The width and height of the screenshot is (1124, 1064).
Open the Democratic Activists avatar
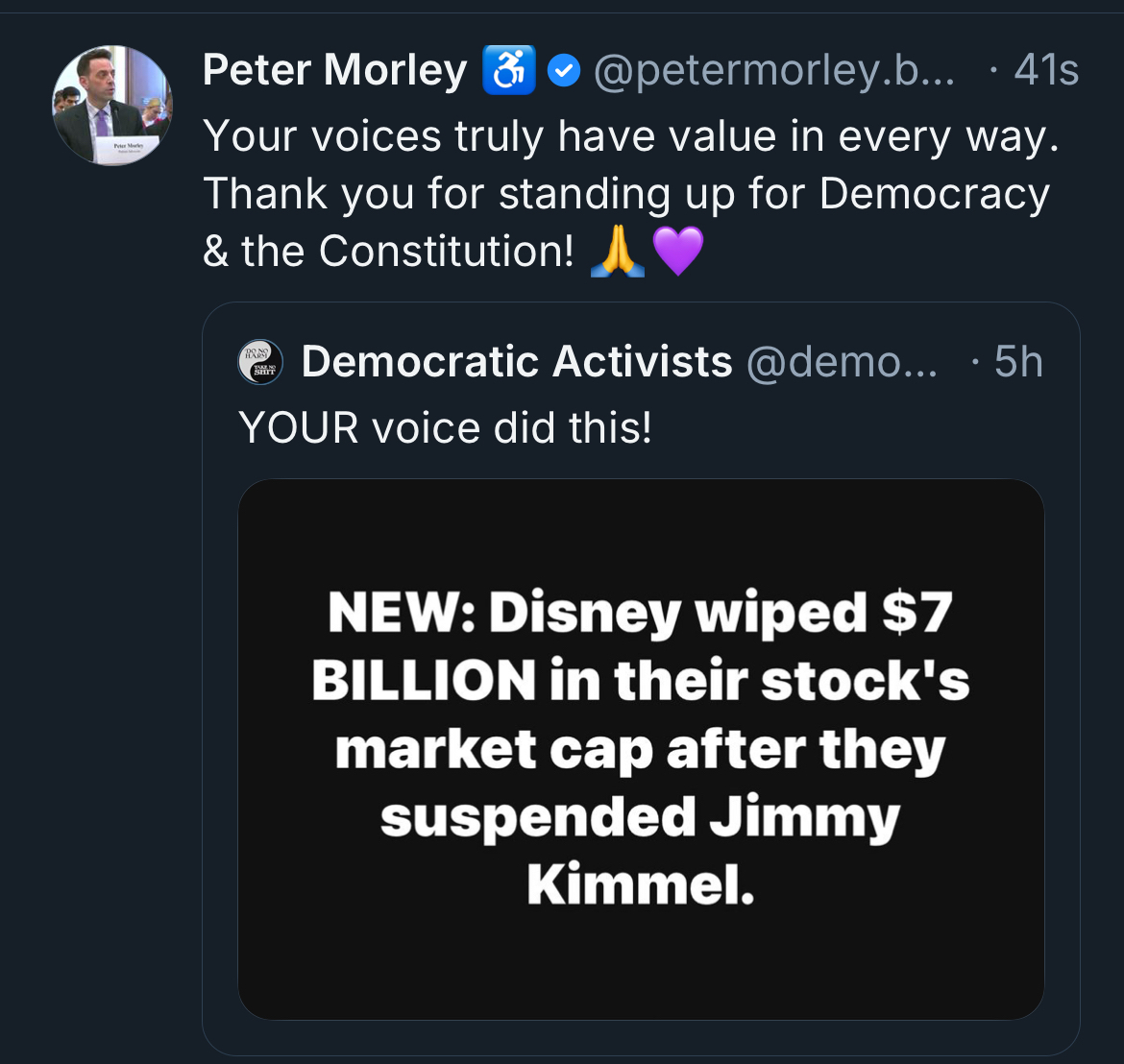click(x=260, y=362)
